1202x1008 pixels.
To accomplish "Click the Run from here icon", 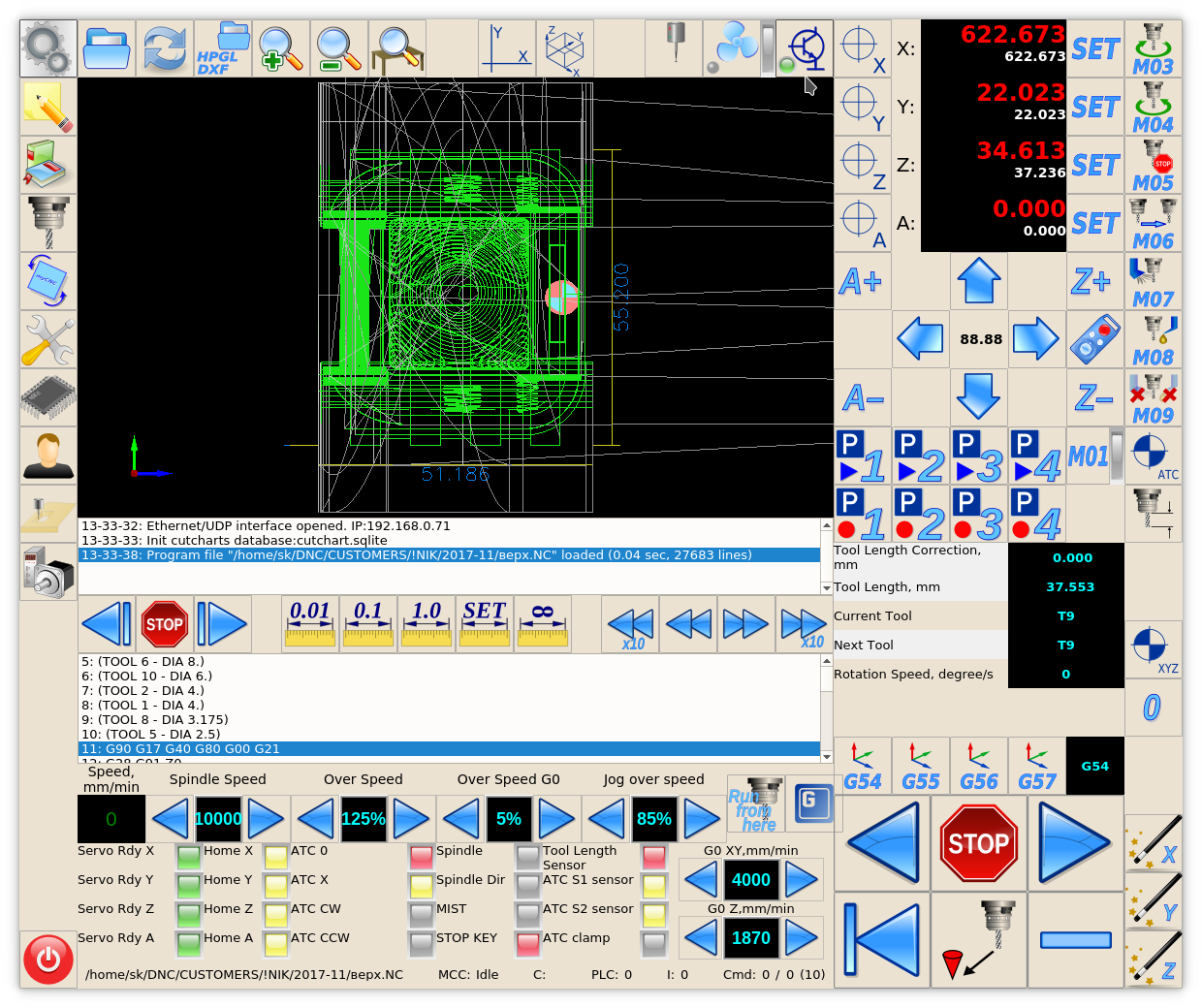I will (755, 804).
